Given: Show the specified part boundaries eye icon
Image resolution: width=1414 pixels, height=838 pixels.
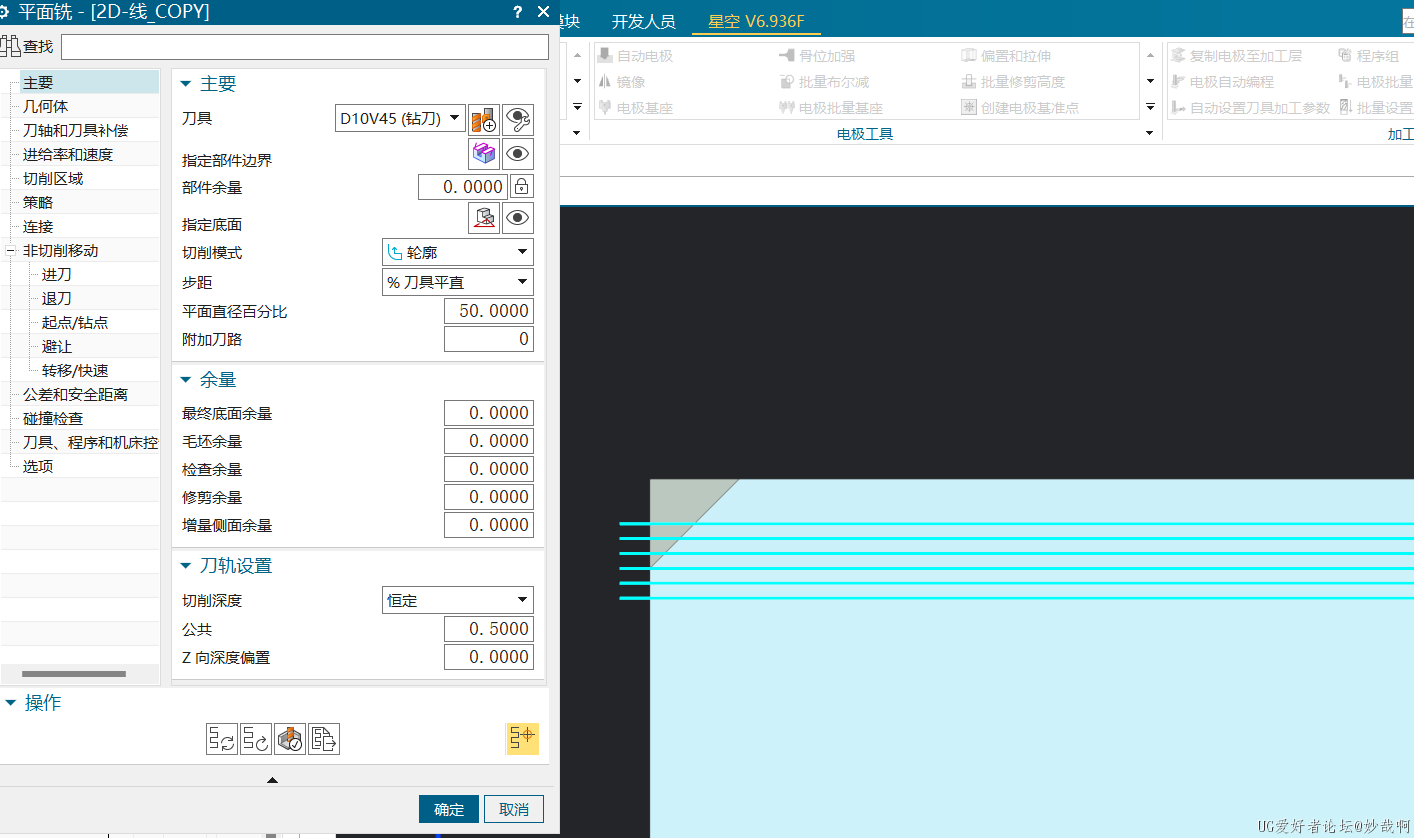Looking at the screenshot, I should [518, 154].
